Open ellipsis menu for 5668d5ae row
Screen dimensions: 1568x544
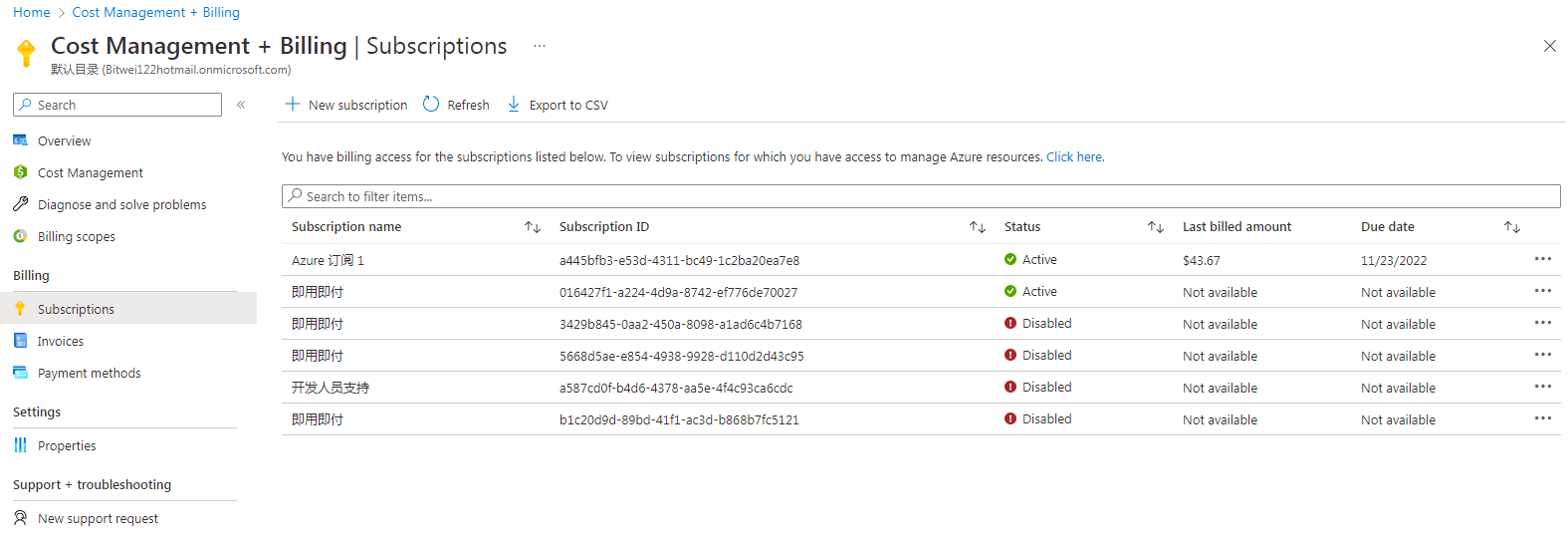(1542, 355)
